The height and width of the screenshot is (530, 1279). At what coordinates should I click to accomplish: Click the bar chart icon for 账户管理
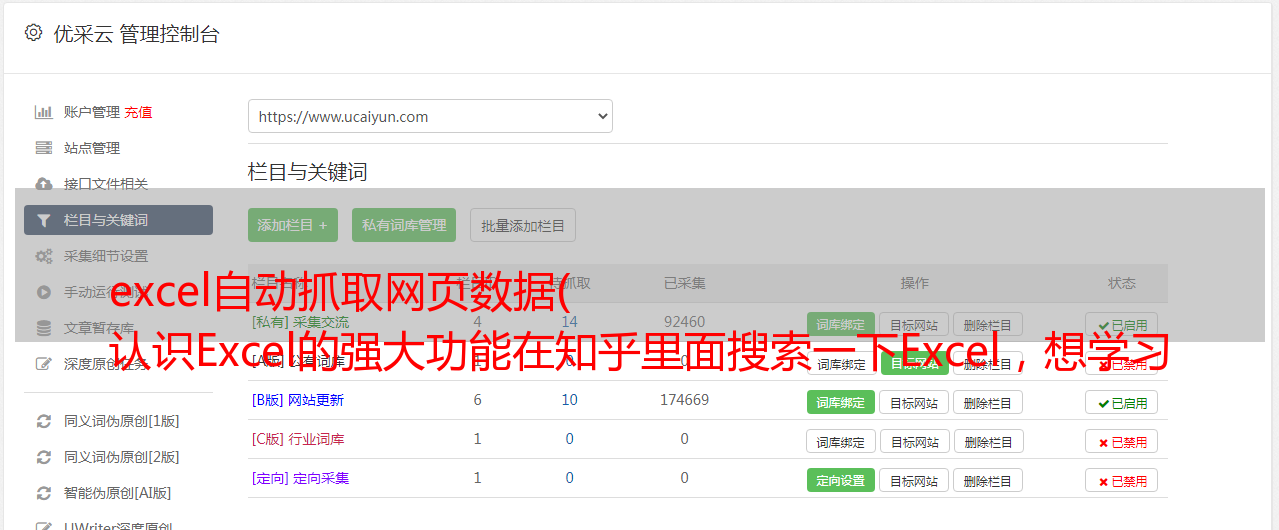tap(44, 112)
